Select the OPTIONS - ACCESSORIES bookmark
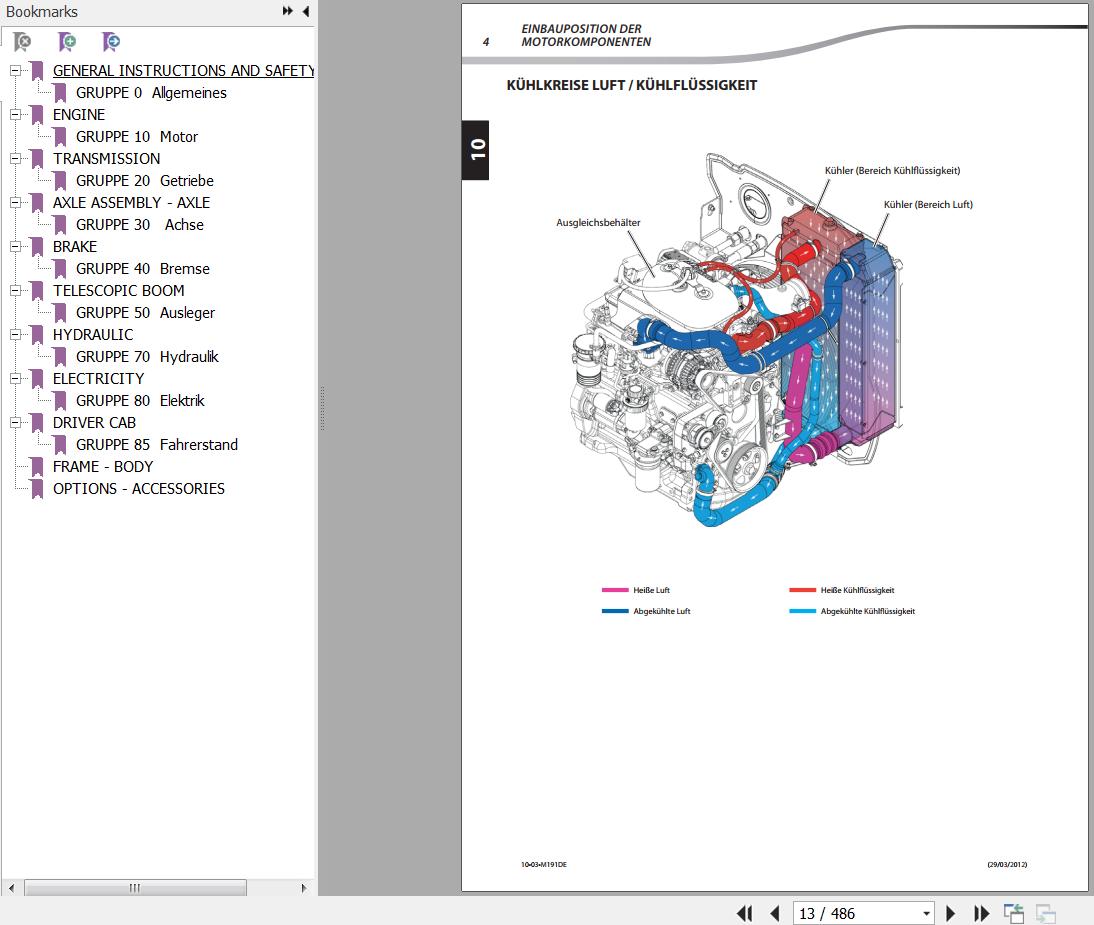1094x925 pixels. point(138,489)
